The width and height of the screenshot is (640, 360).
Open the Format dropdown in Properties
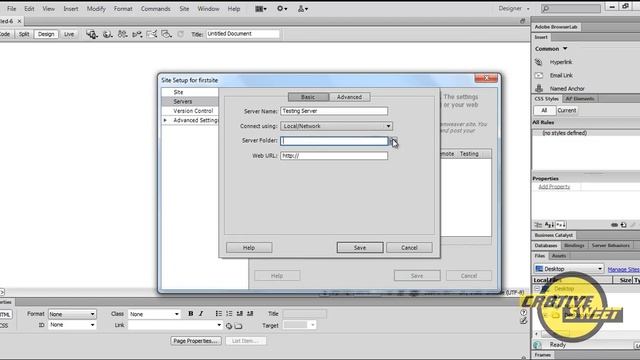pos(72,314)
